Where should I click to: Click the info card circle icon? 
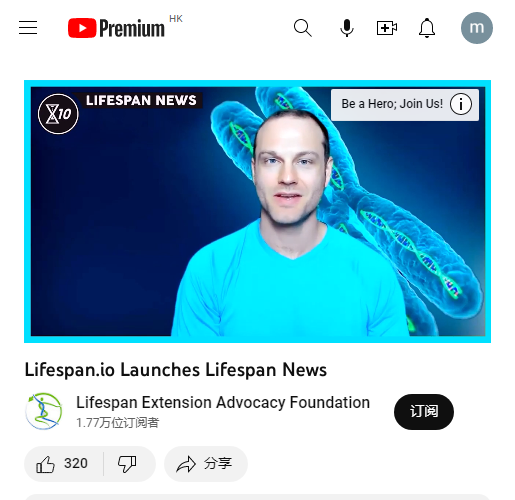pos(461,104)
